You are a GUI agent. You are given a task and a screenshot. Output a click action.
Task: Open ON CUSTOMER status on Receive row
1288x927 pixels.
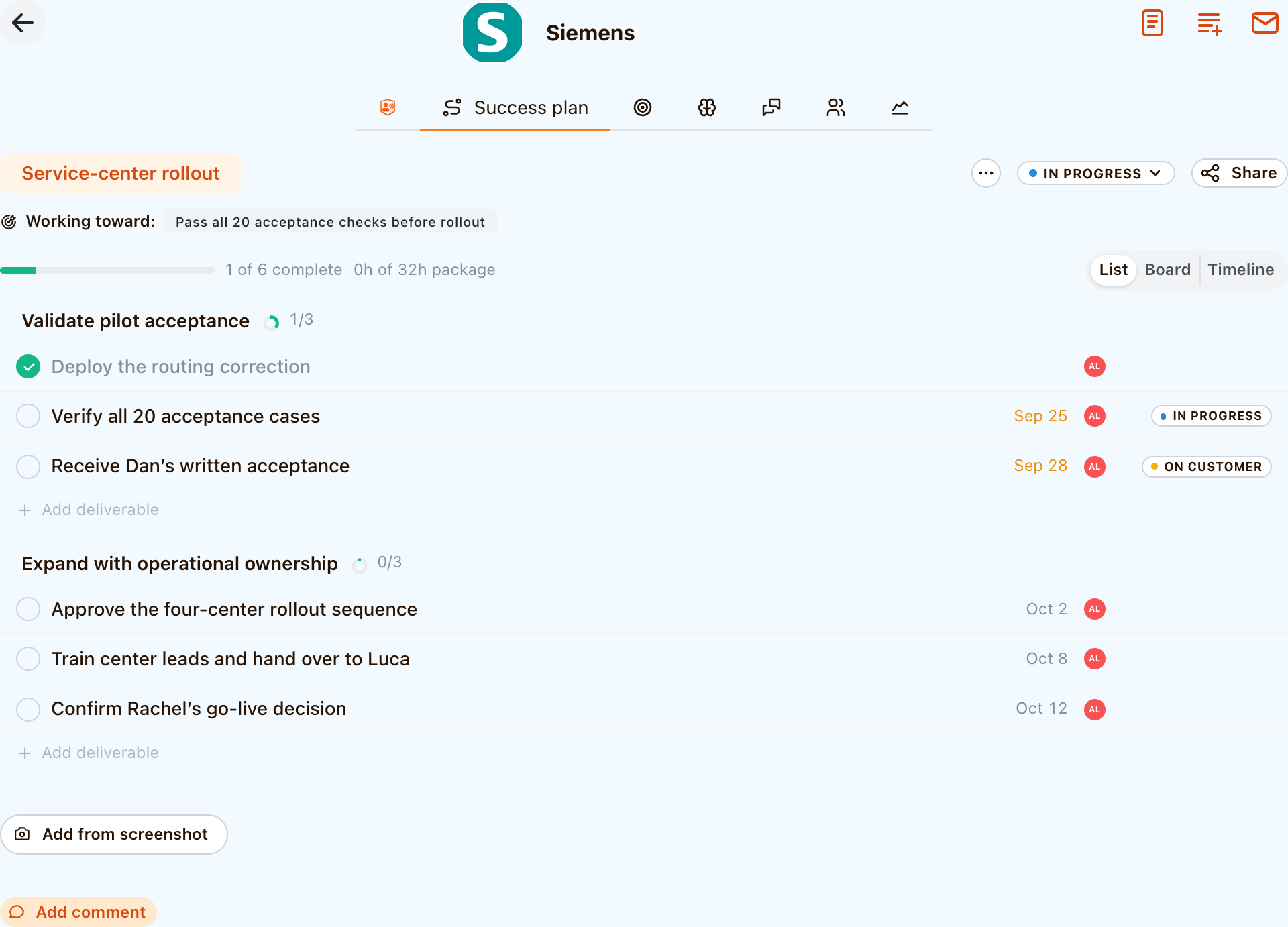tap(1207, 466)
